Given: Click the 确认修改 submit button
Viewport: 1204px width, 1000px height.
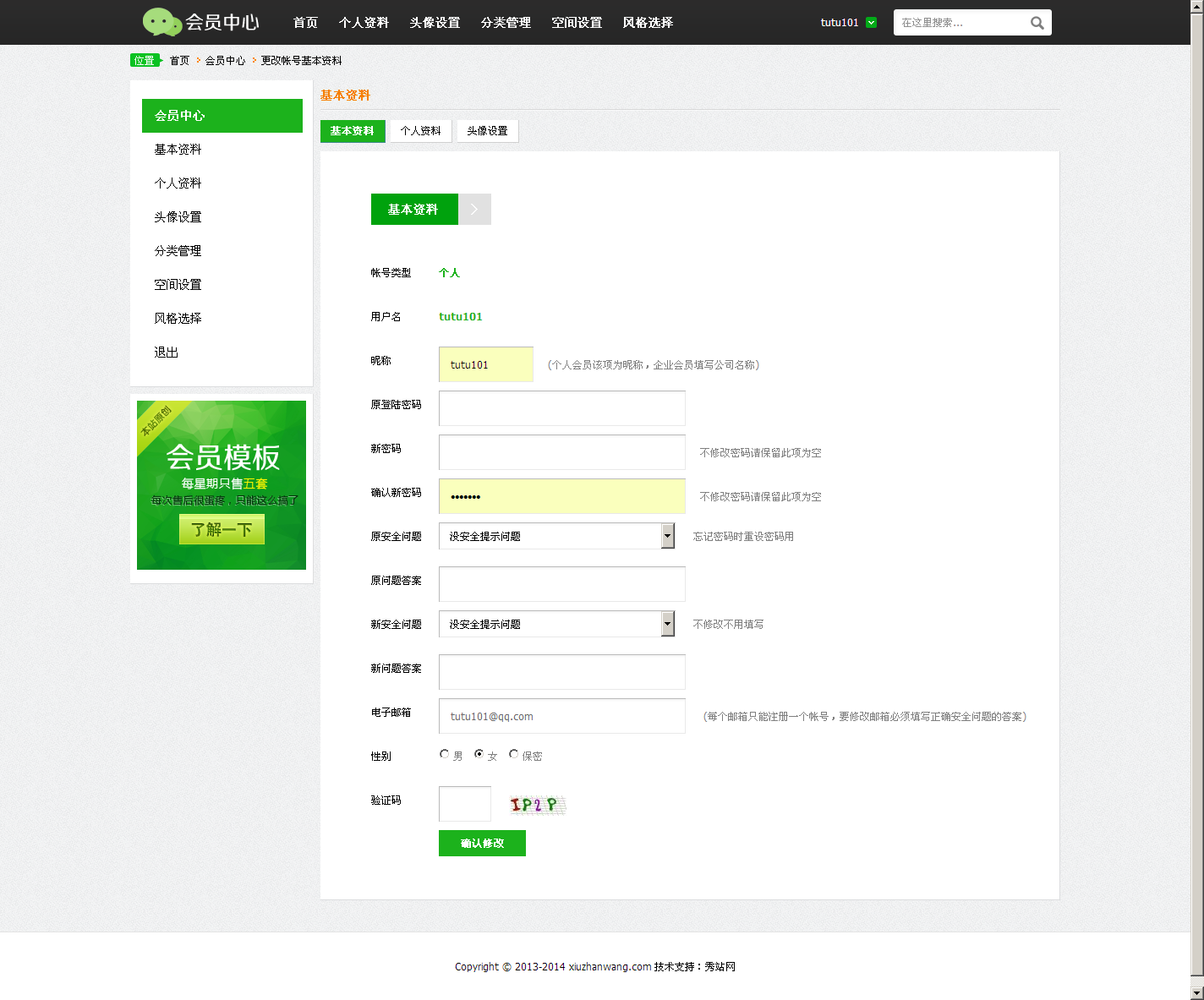Looking at the screenshot, I should tap(482, 844).
